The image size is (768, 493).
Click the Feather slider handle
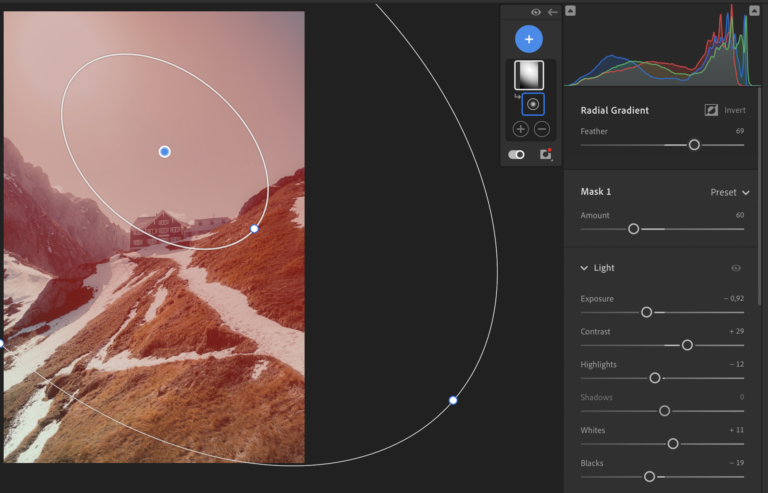[694, 145]
